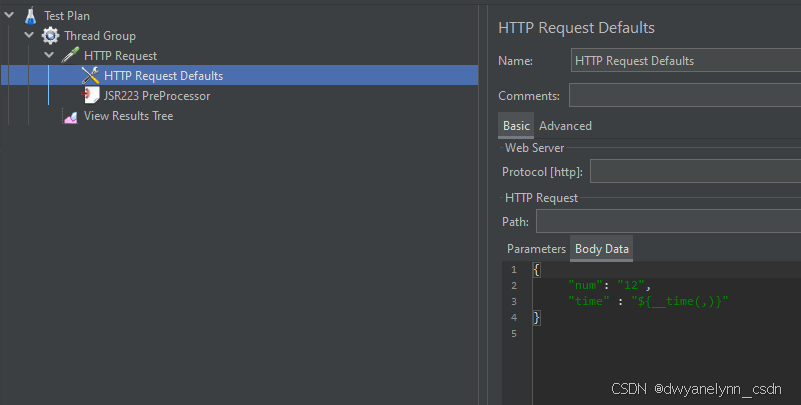
Task: Click the JSR223 PreProcessor script icon
Action: tap(90, 95)
